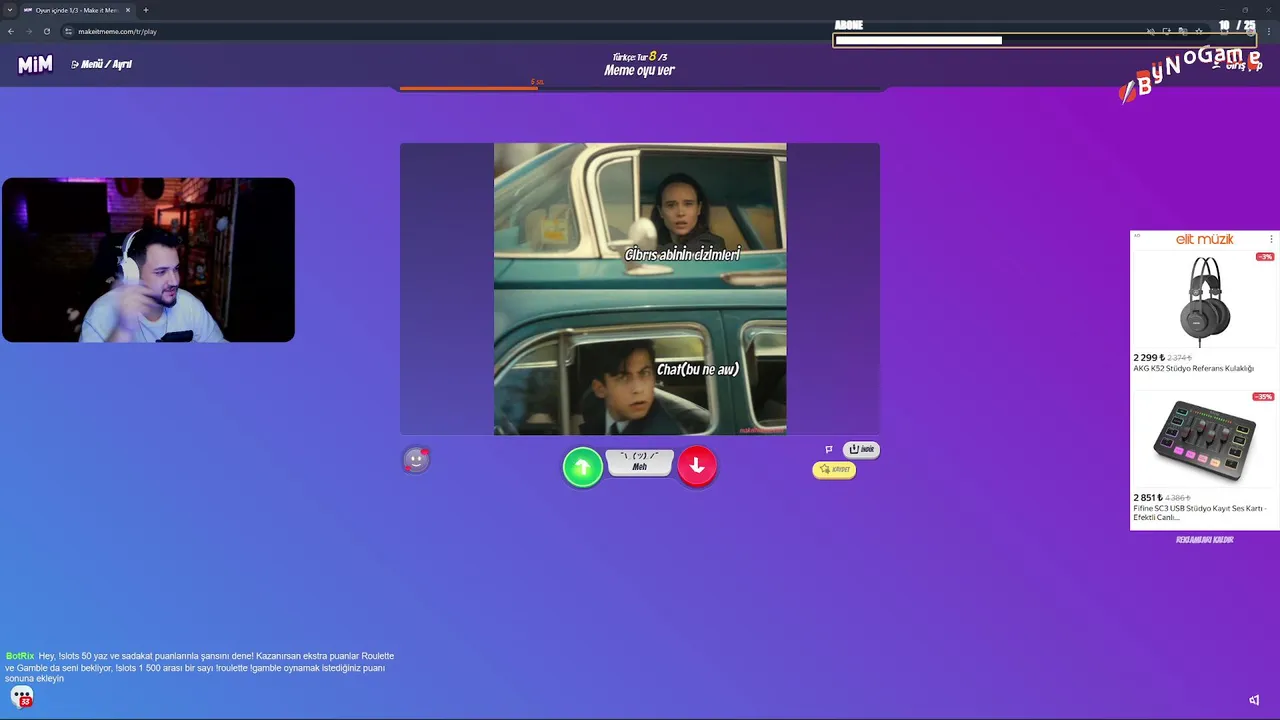The image size is (1280, 720).
Task: Click the 2 299 ₺ price text
Action: [1148, 357]
